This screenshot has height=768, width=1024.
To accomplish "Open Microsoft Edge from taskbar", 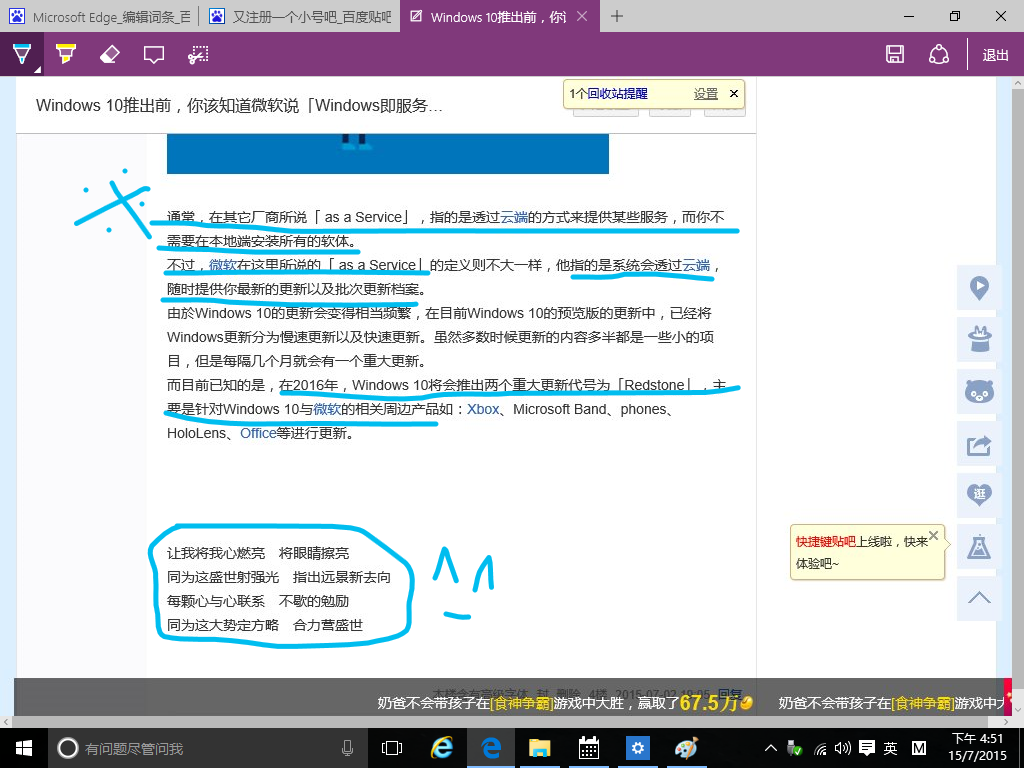I will [x=490, y=748].
